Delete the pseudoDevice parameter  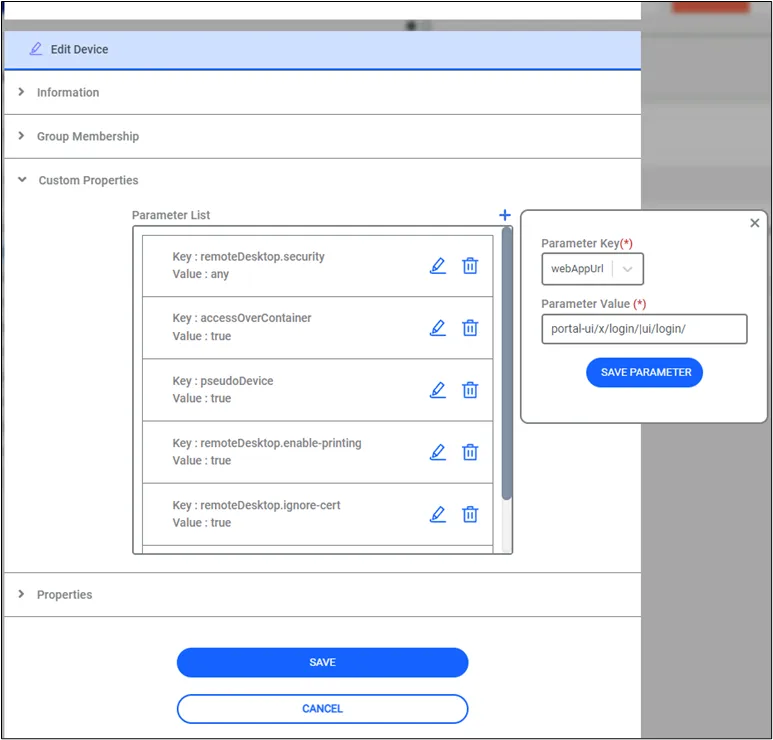(470, 390)
